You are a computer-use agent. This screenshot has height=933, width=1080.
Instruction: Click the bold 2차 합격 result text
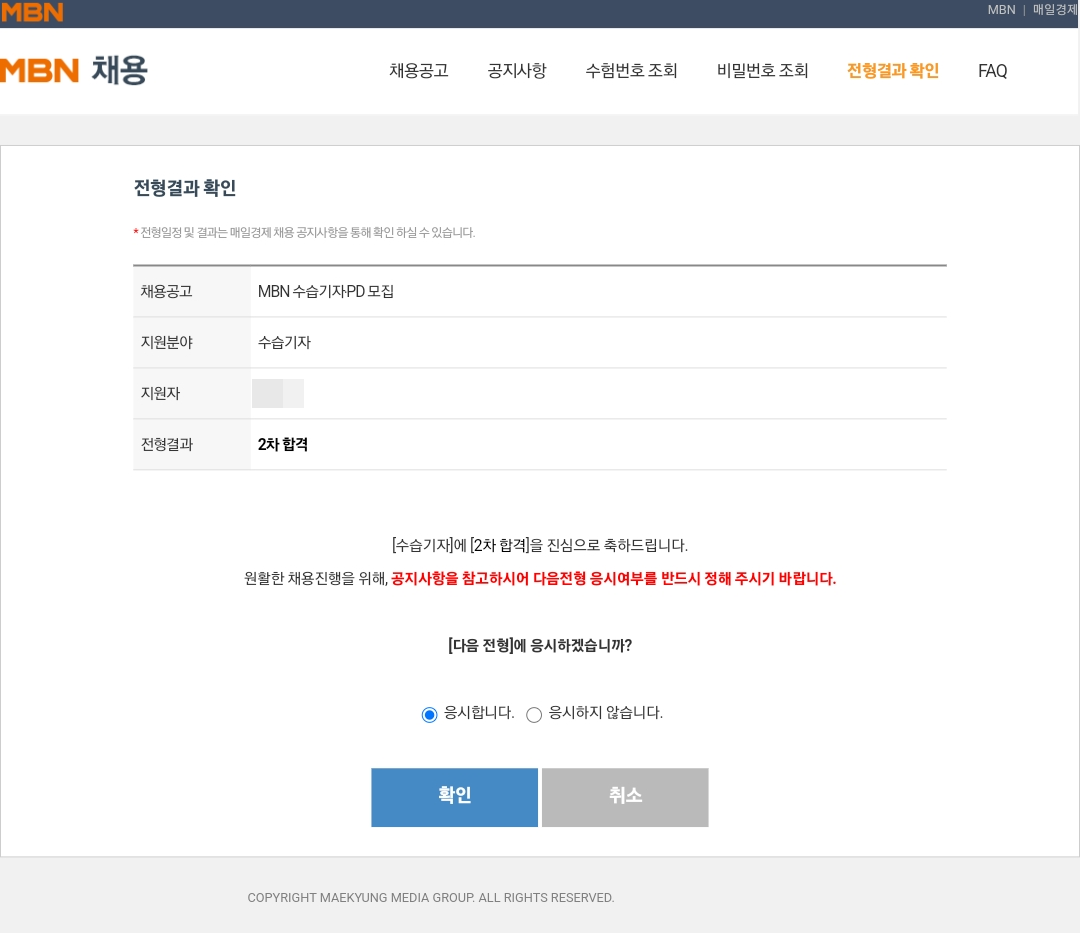[282, 444]
